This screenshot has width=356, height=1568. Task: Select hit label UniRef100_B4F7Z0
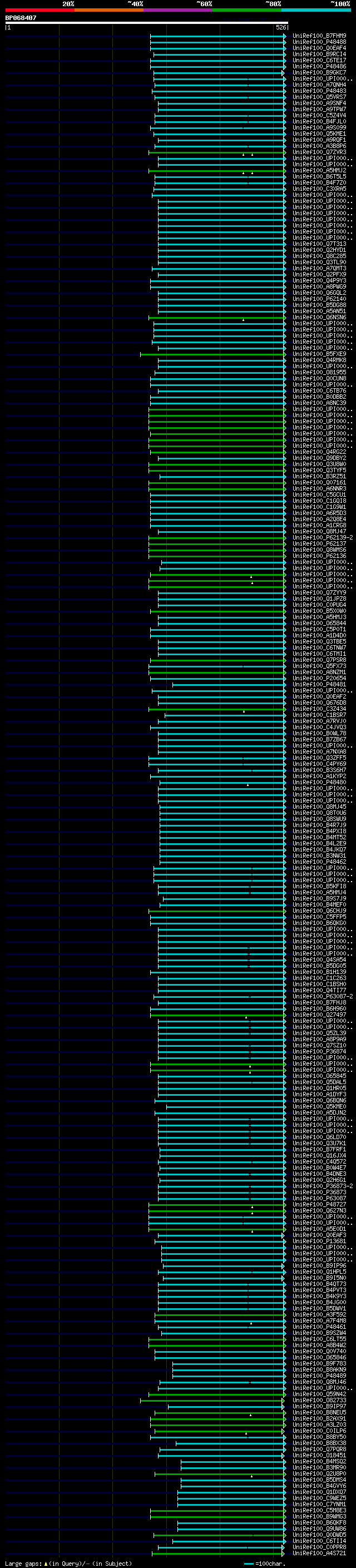coord(319,182)
